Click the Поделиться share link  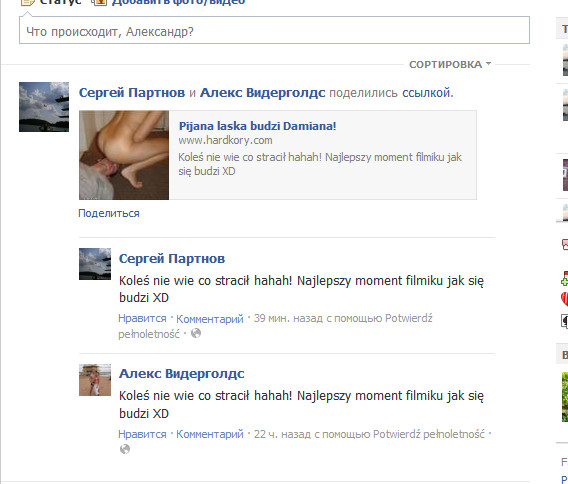point(109,213)
